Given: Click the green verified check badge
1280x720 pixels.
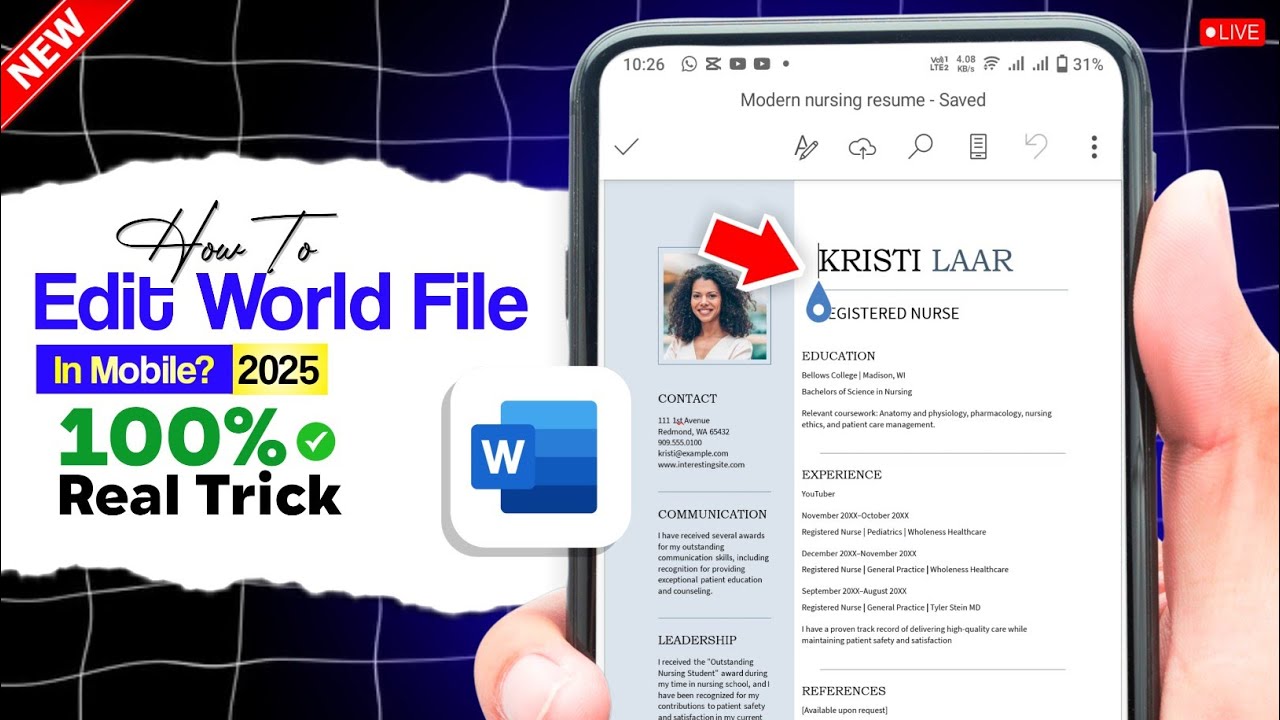Looking at the screenshot, I should coord(316,441).
